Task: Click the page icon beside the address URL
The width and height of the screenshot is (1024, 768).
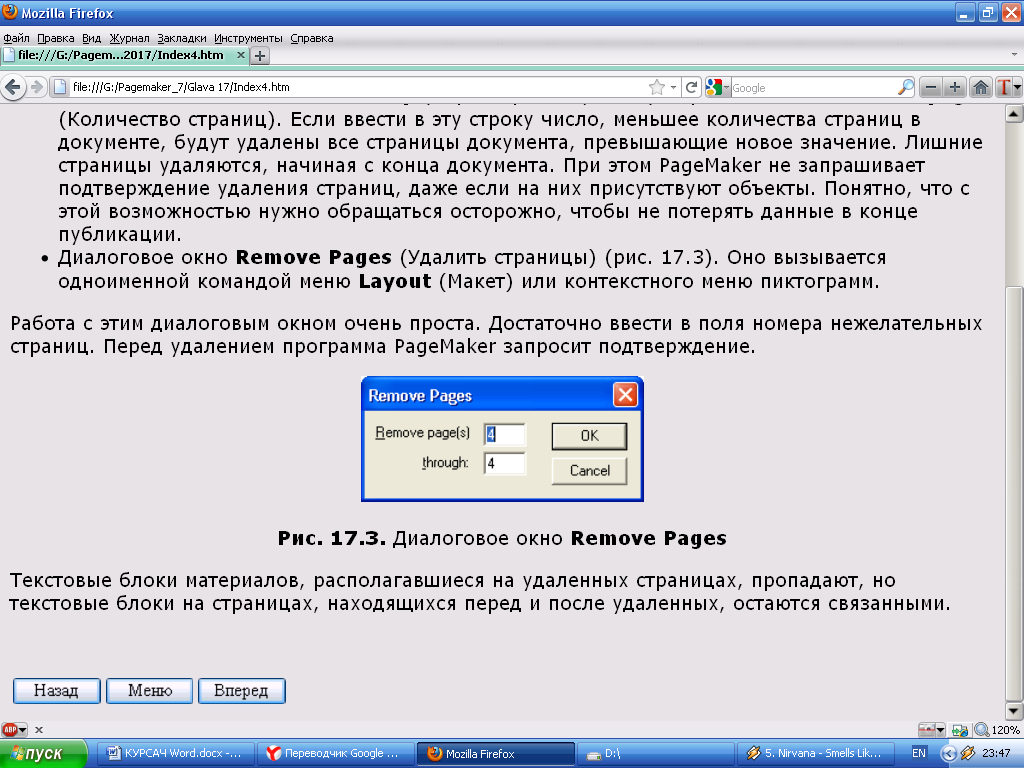Action: pyautogui.click(x=60, y=87)
